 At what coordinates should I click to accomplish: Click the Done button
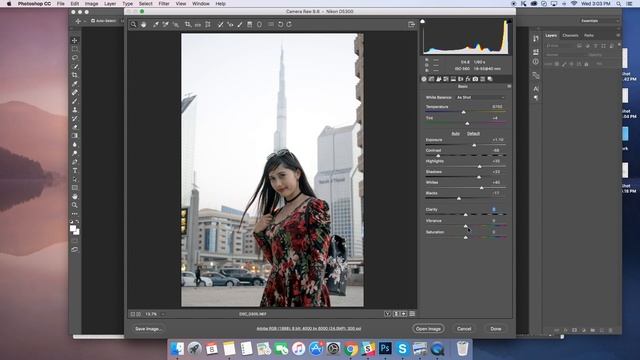point(496,329)
